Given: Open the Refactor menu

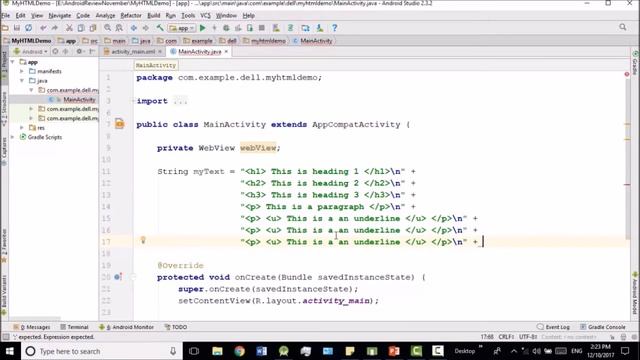Looking at the screenshot, I should point(131,16).
